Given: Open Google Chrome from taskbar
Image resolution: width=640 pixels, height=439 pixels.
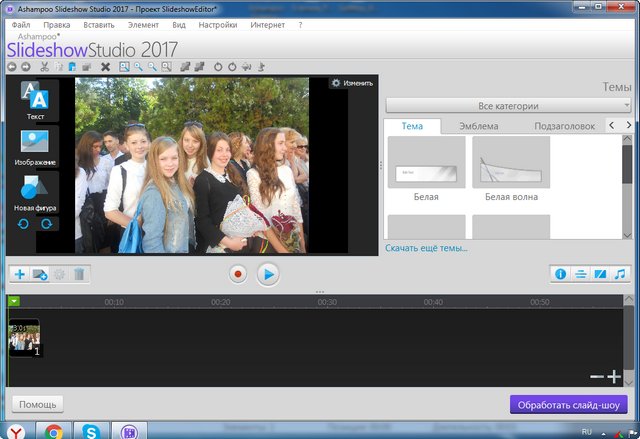Looking at the screenshot, I should point(53,431).
